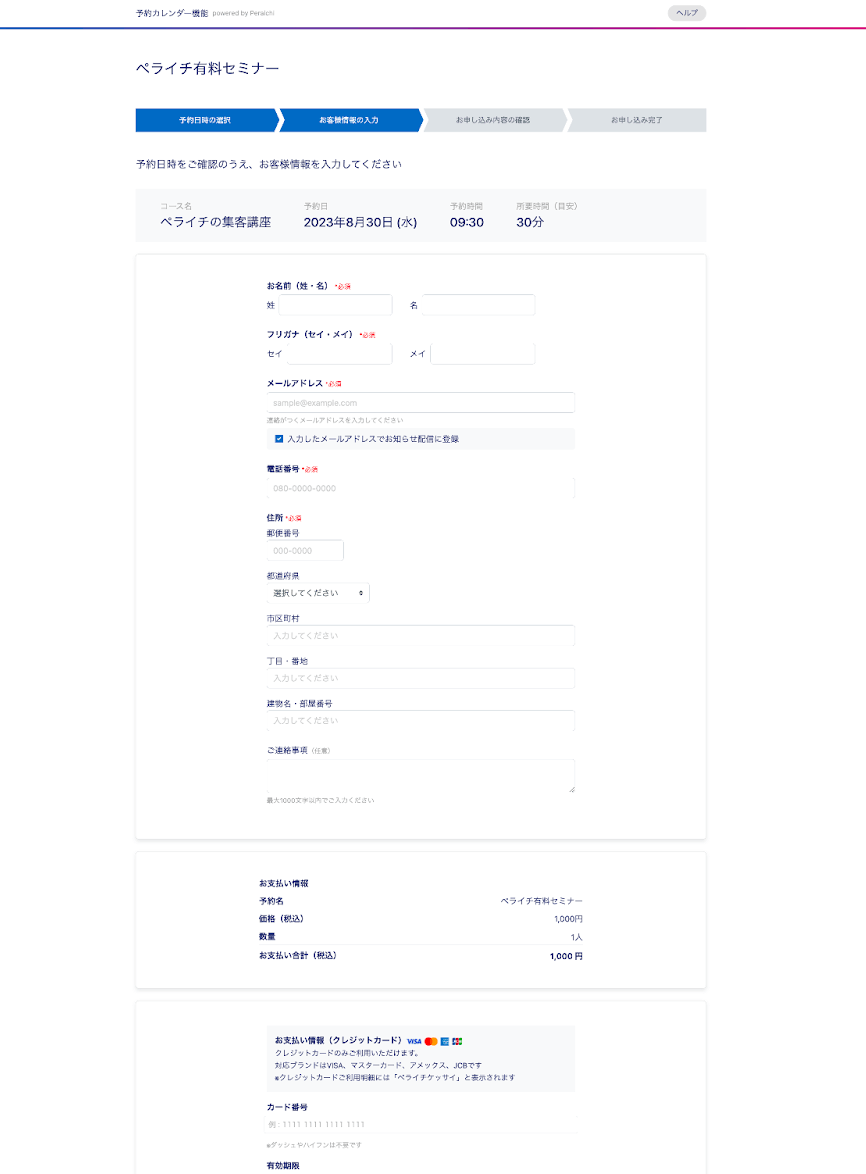The width and height of the screenshot is (866, 1174).
Task: Click the お申し込み完了 step
Action: tap(637, 120)
